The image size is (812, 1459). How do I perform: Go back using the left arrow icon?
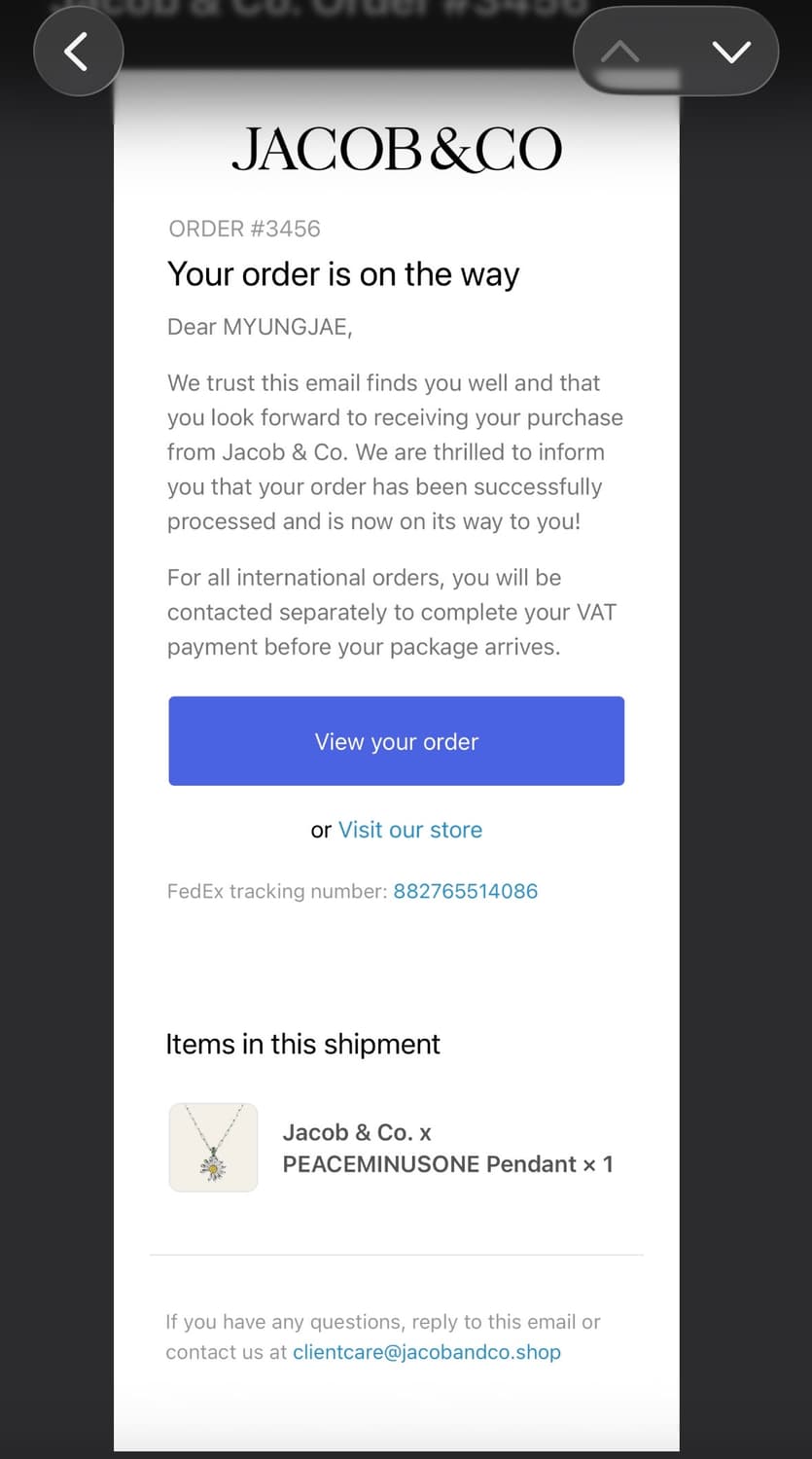coord(78,52)
